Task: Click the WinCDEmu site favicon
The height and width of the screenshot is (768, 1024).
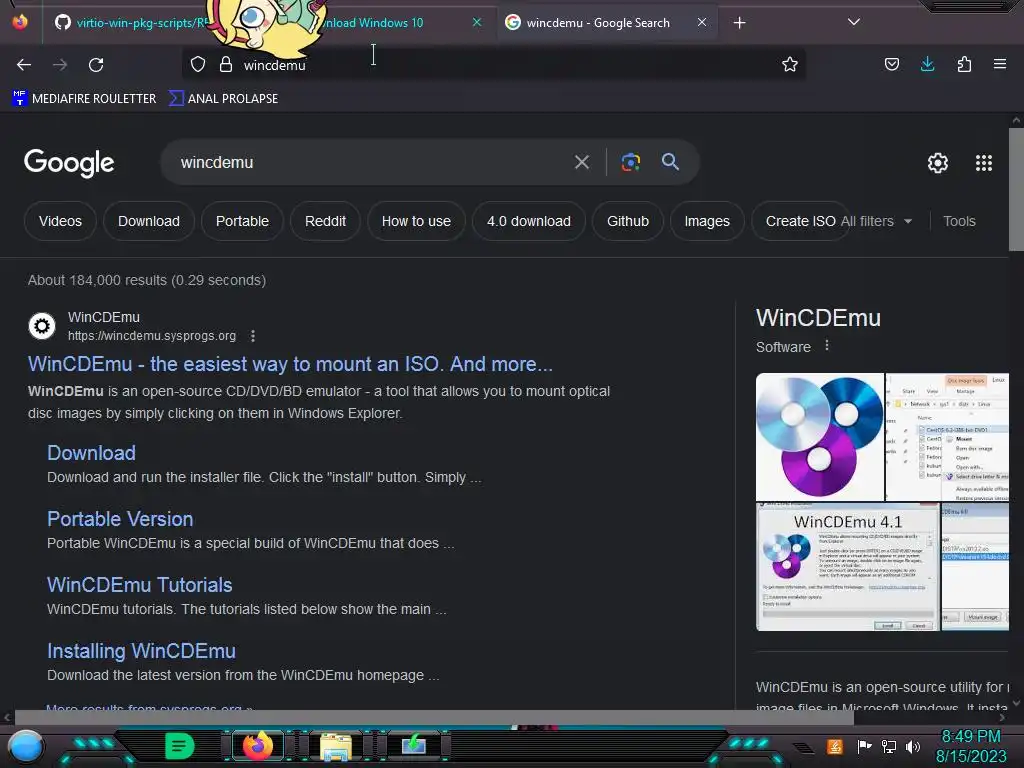Action: click(42, 325)
